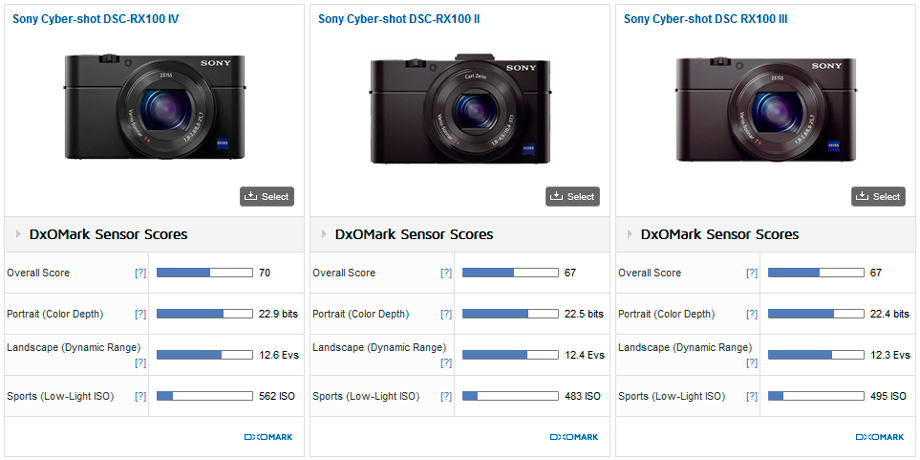Collapse the RX100 II DxOMark Sensor Scores section

coord(325,235)
